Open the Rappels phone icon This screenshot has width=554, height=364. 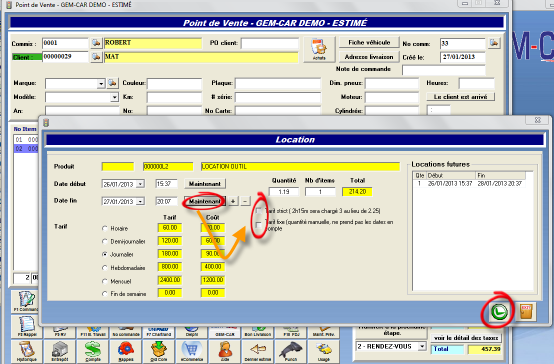pyautogui.click(x=126, y=351)
